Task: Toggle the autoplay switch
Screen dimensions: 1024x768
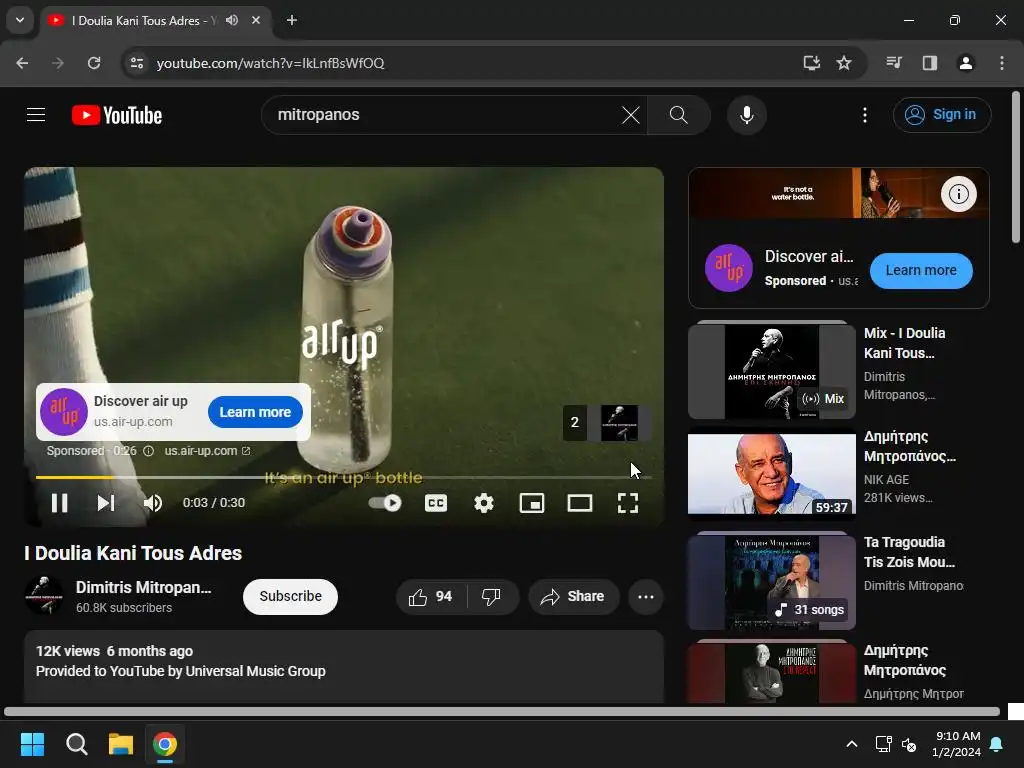Action: pyautogui.click(x=385, y=503)
